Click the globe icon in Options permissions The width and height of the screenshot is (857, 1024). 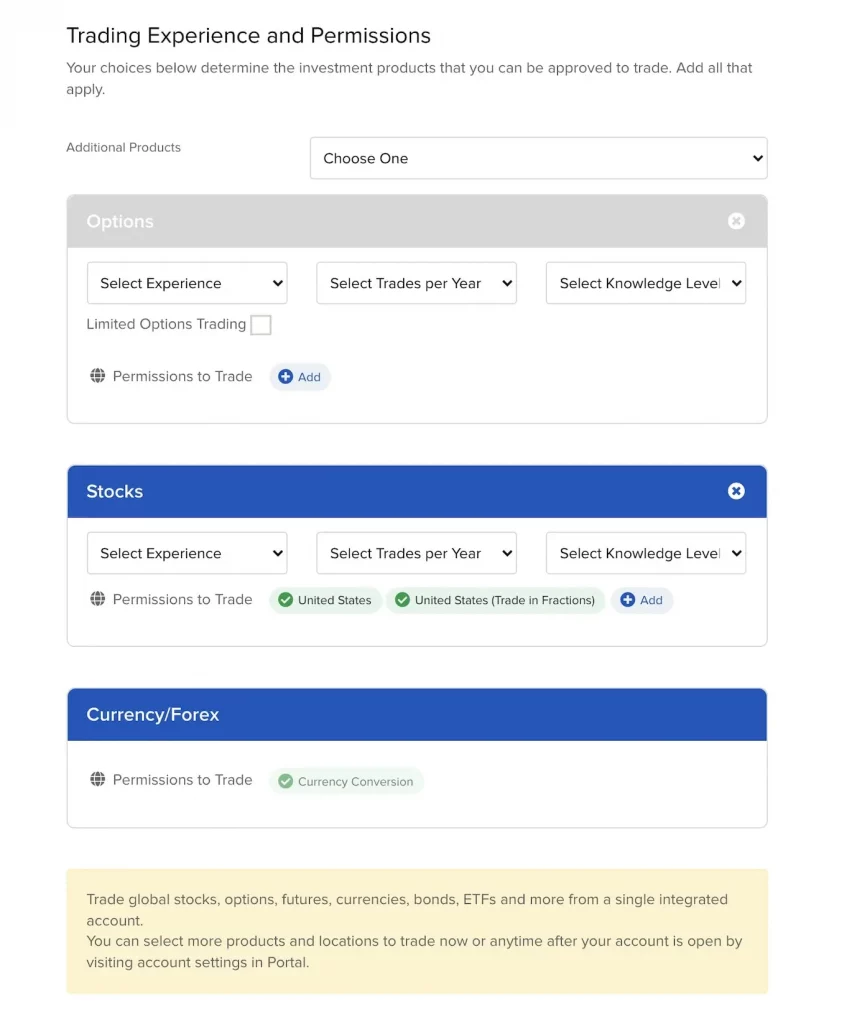click(x=97, y=376)
